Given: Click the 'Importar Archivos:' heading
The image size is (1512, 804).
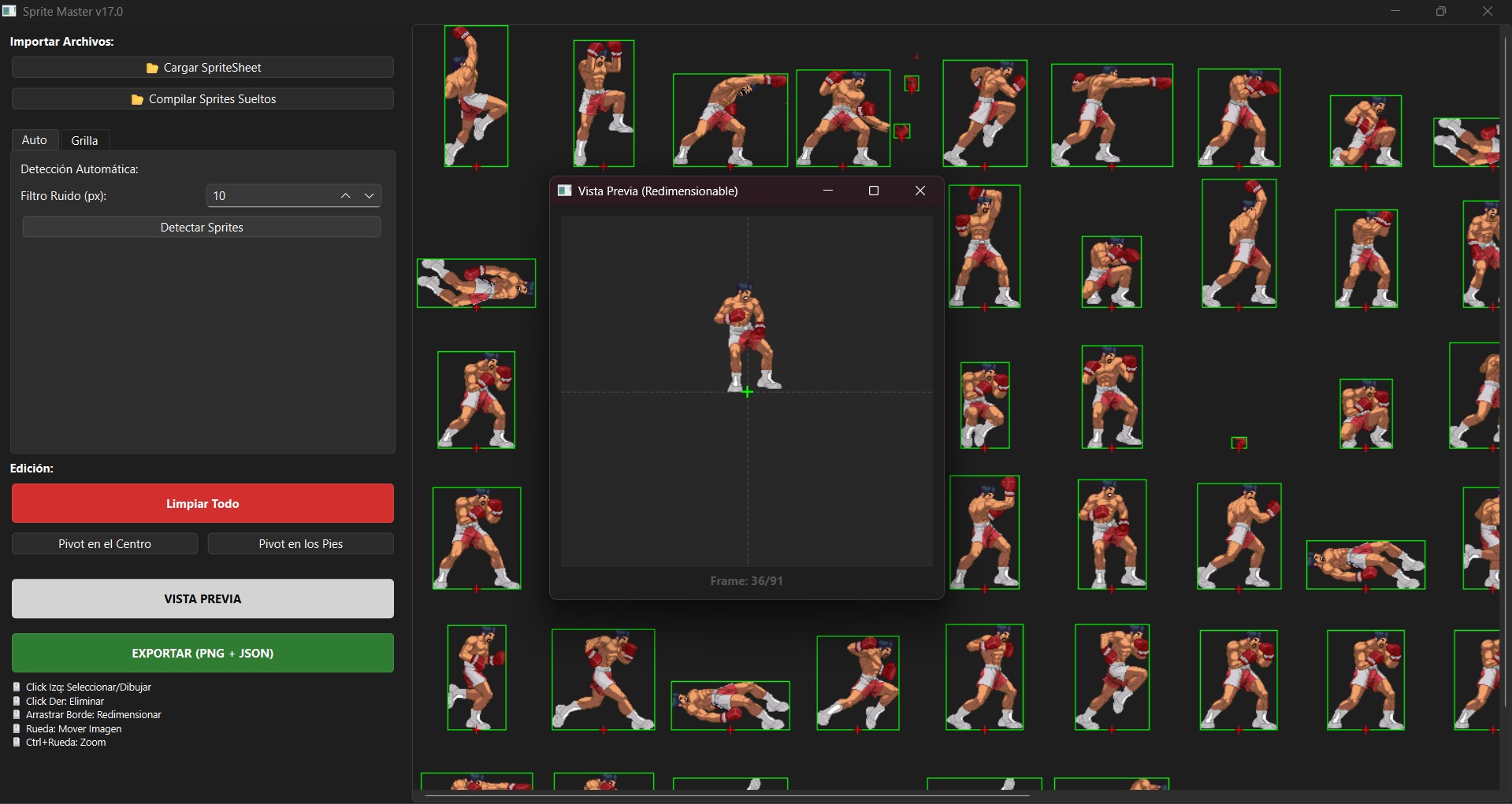Looking at the screenshot, I should 62,42.
